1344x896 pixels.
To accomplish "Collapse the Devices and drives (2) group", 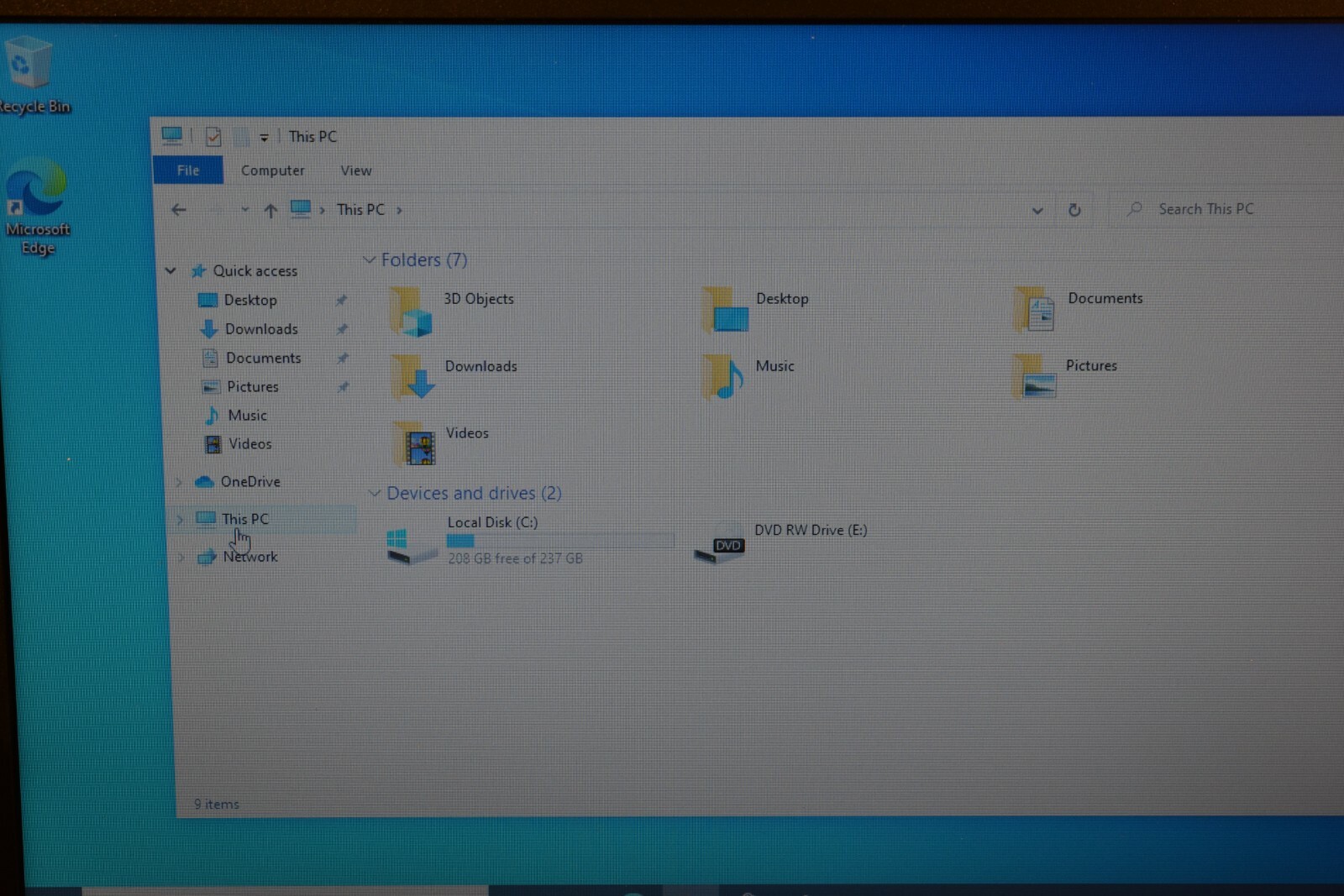I will pos(374,493).
